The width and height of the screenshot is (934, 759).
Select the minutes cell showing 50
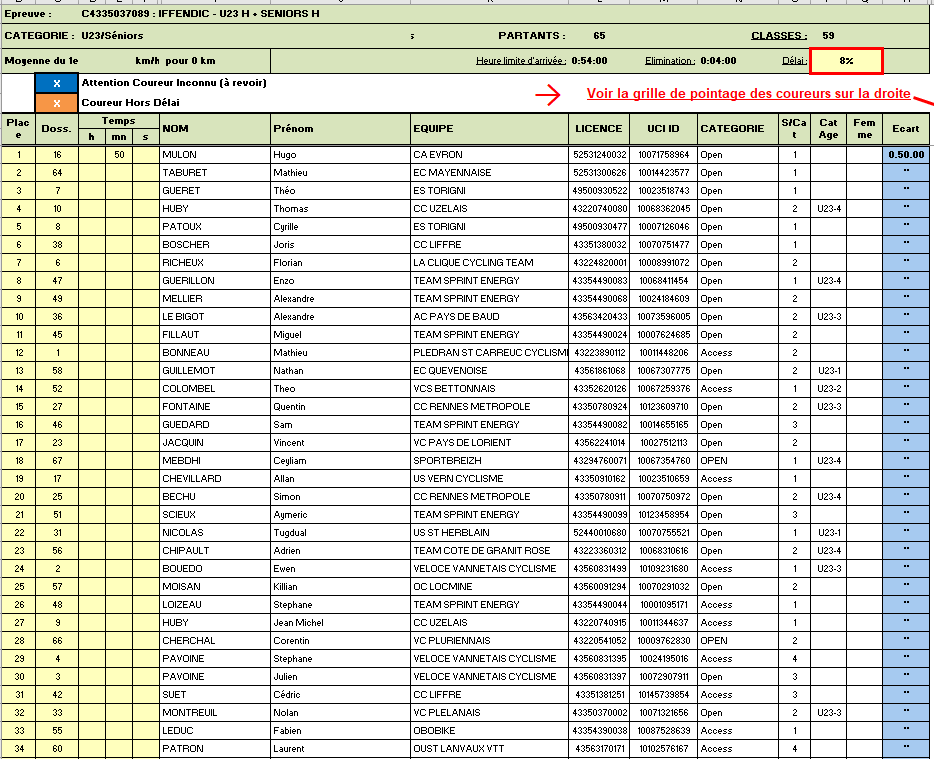119,155
